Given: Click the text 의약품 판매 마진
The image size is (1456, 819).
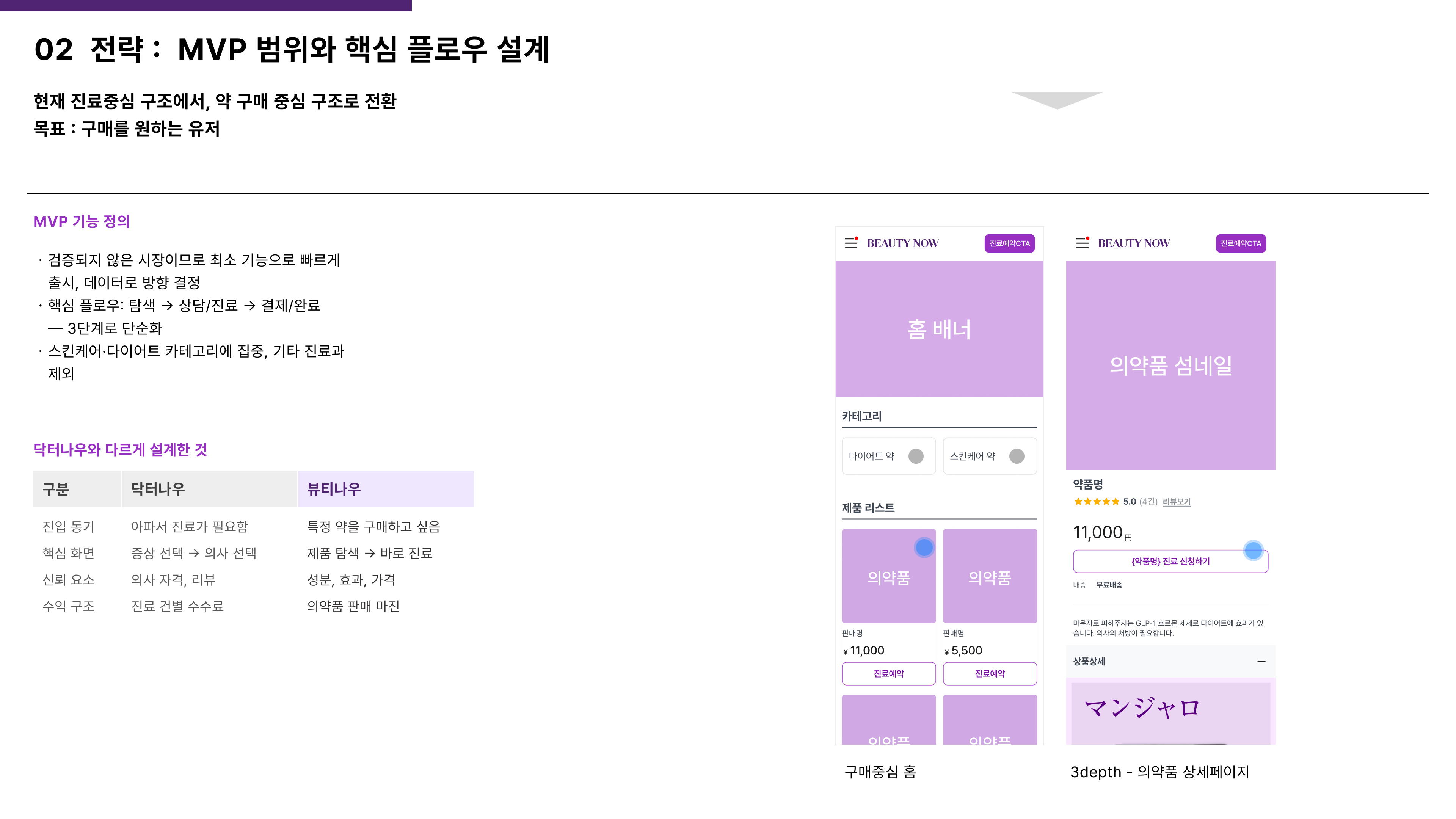Looking at the screenshot, I should click(353, 607).
